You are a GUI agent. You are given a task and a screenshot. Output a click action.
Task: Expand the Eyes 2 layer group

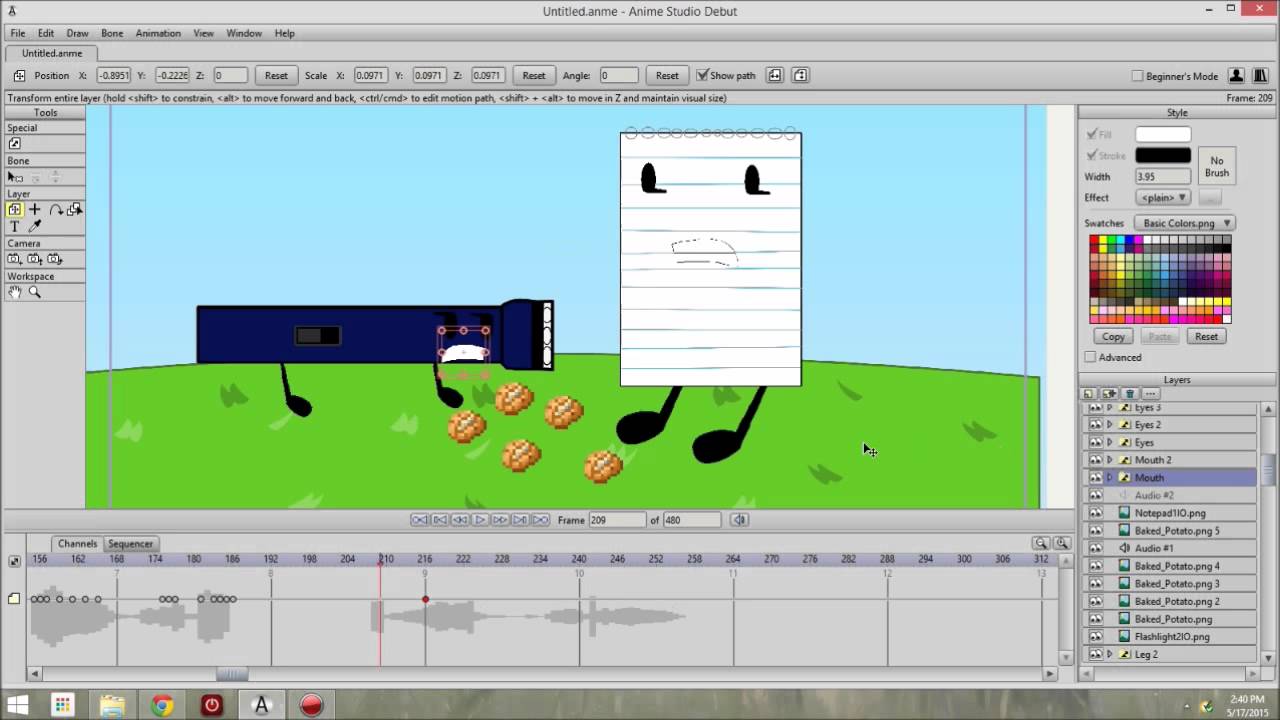click(x=1109, y=425)
